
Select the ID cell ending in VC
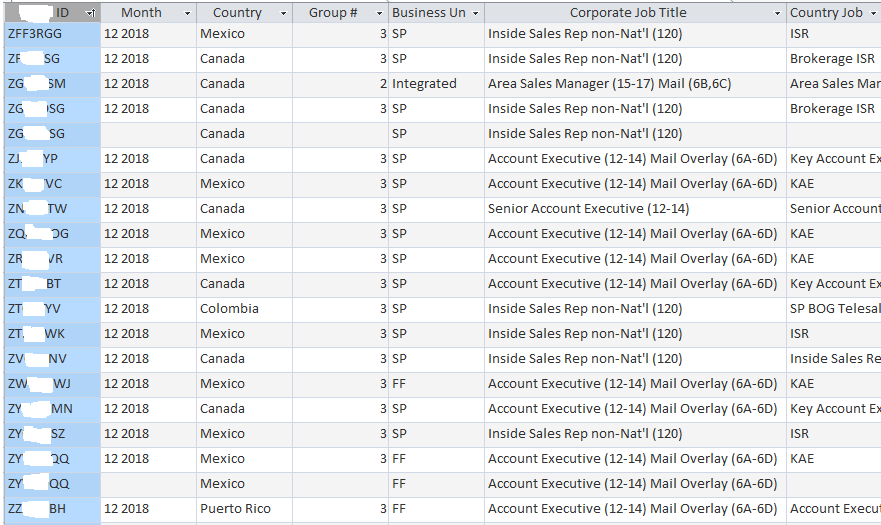tap(52, 184)
